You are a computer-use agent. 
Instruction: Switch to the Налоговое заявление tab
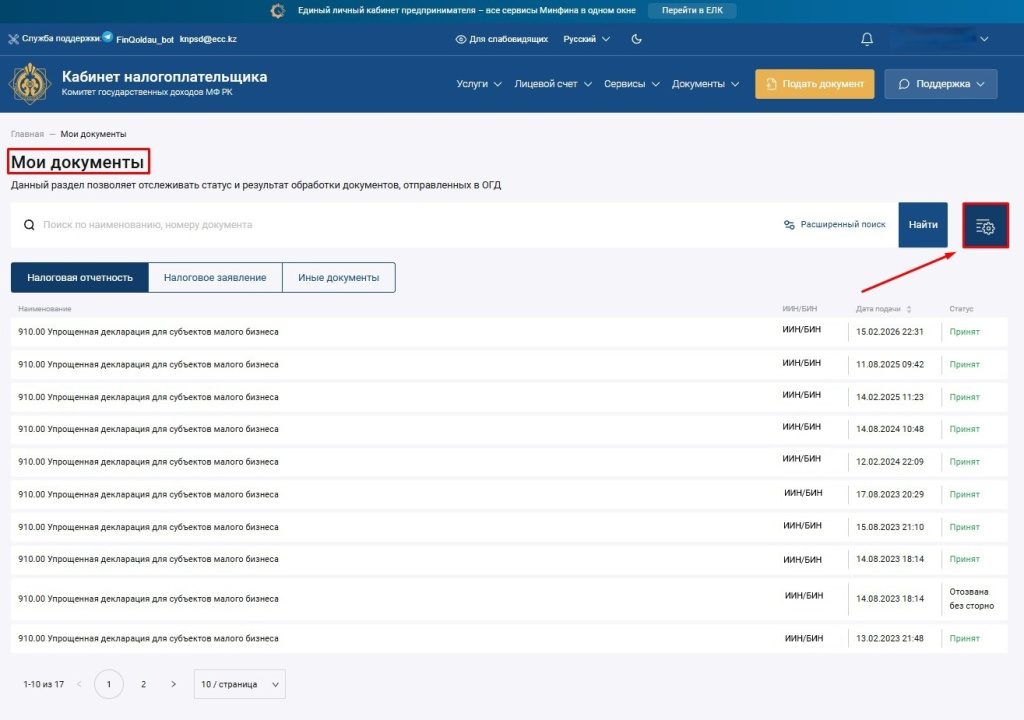(x=215, y=277)
